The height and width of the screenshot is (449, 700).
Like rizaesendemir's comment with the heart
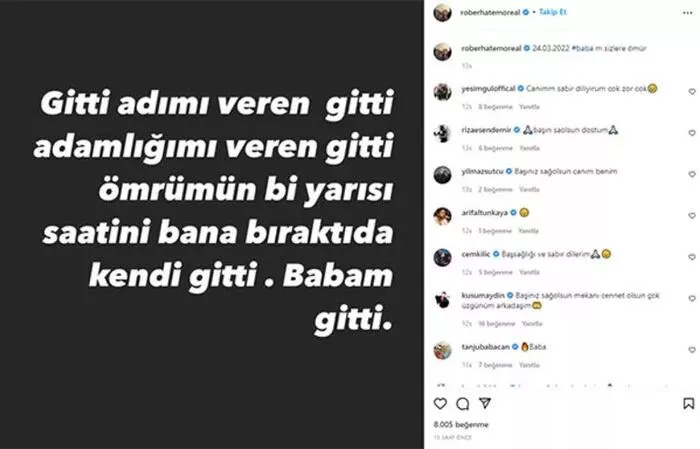(x=692, y=133)
